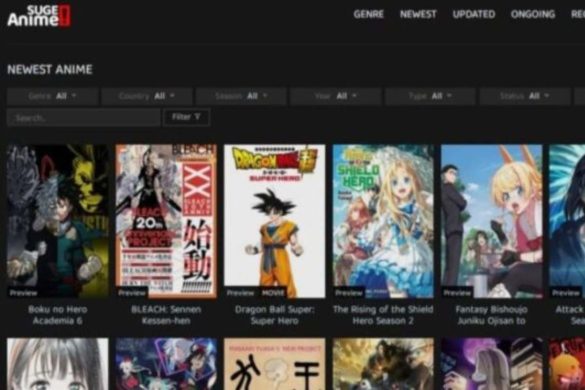Open the Updated anime list

[474, 14]
